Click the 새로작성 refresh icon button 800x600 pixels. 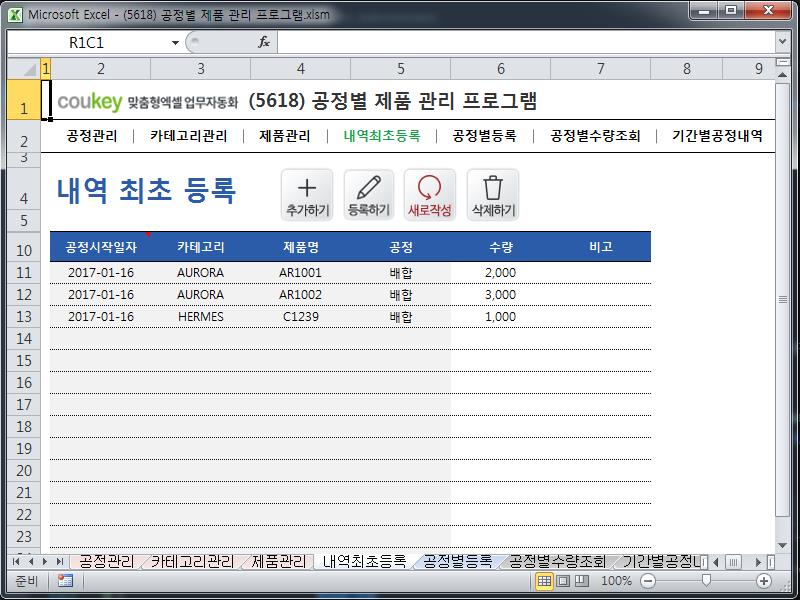tap(430, 195)
